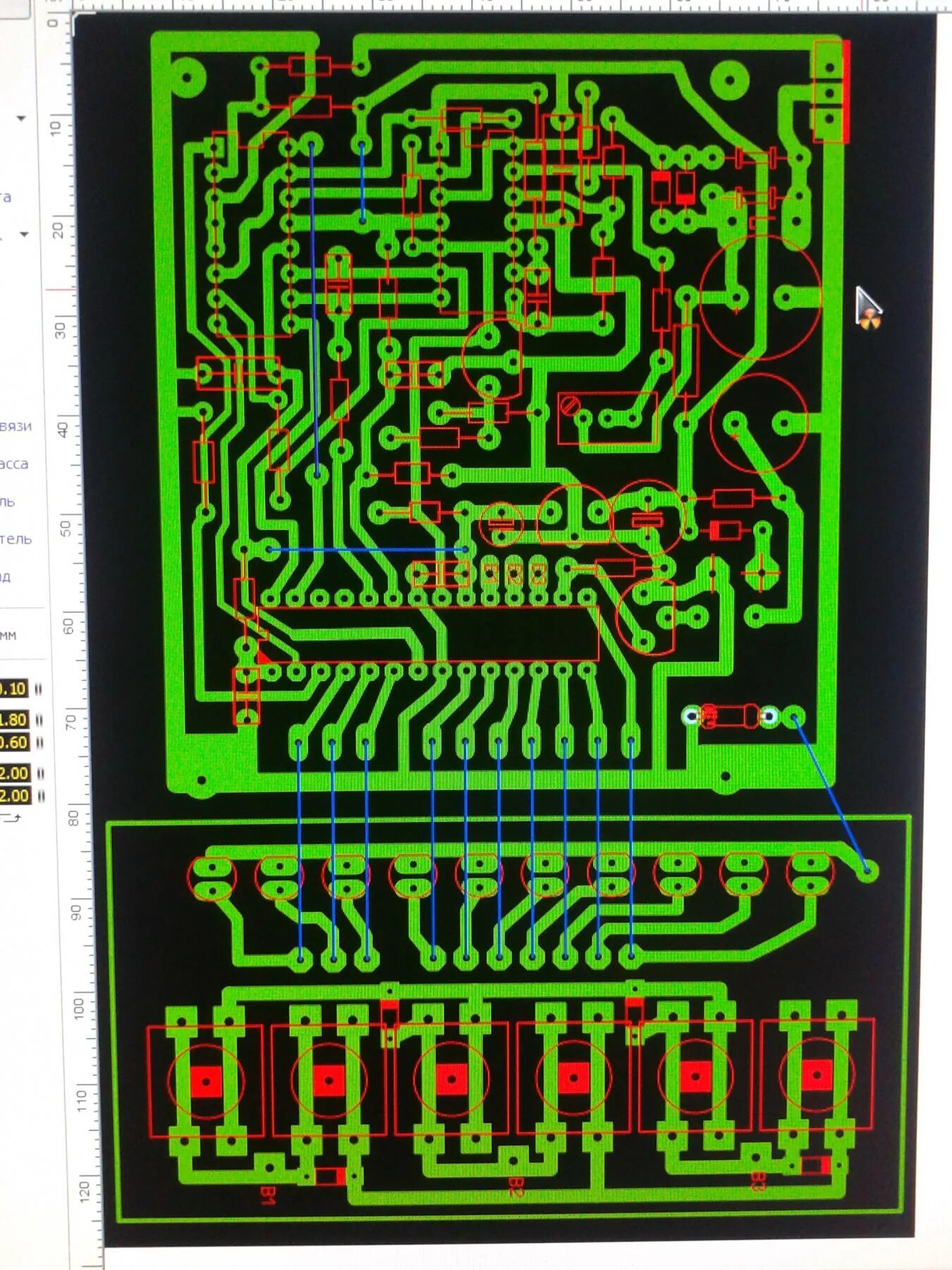Open the upper dropdown arrow in the left tool panel

[x=21, y=119]
